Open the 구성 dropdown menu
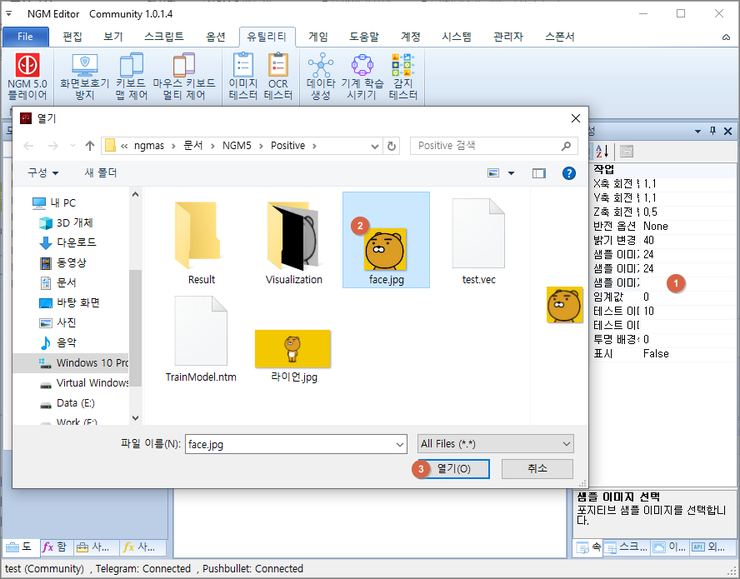The height and width of the screenshot is (579, 740). 43,173
